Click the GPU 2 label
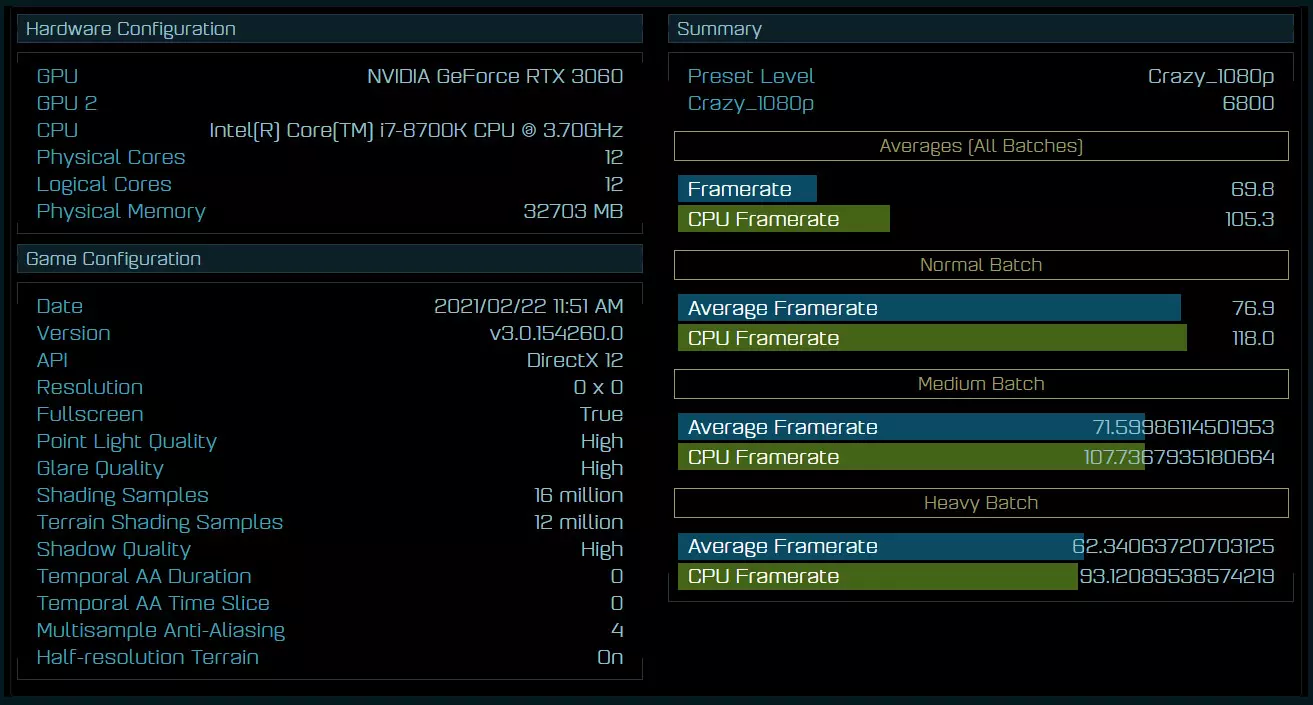 click(67, 103)
